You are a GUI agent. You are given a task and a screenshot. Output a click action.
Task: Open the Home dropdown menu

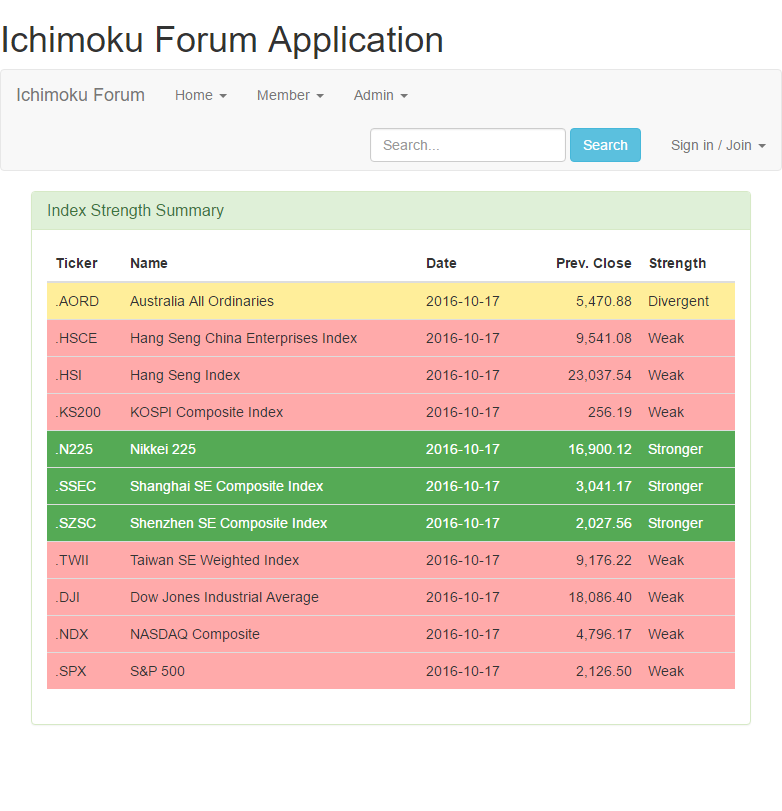(200, 95)
